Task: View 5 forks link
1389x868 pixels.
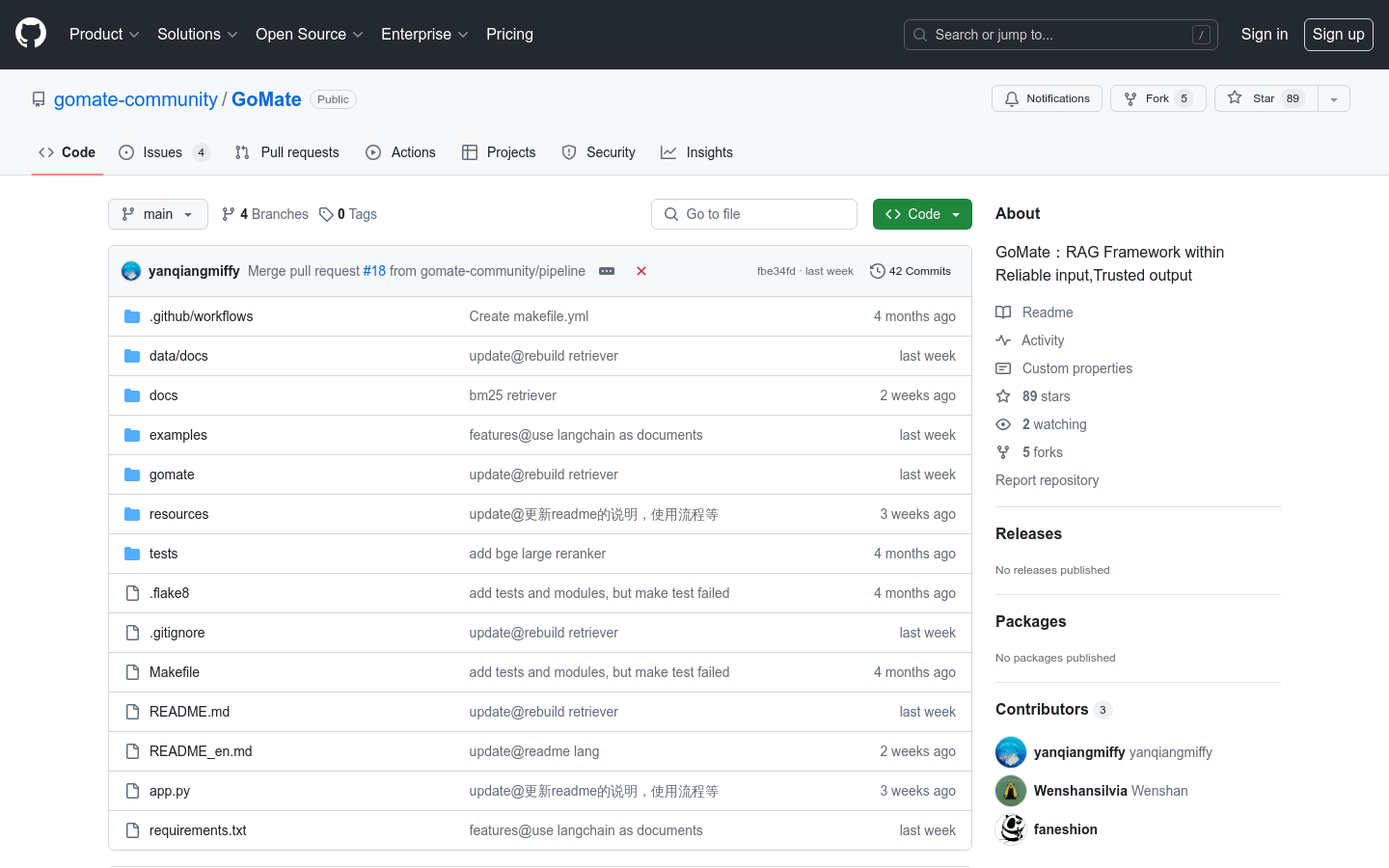Action: click(1029, 452)
